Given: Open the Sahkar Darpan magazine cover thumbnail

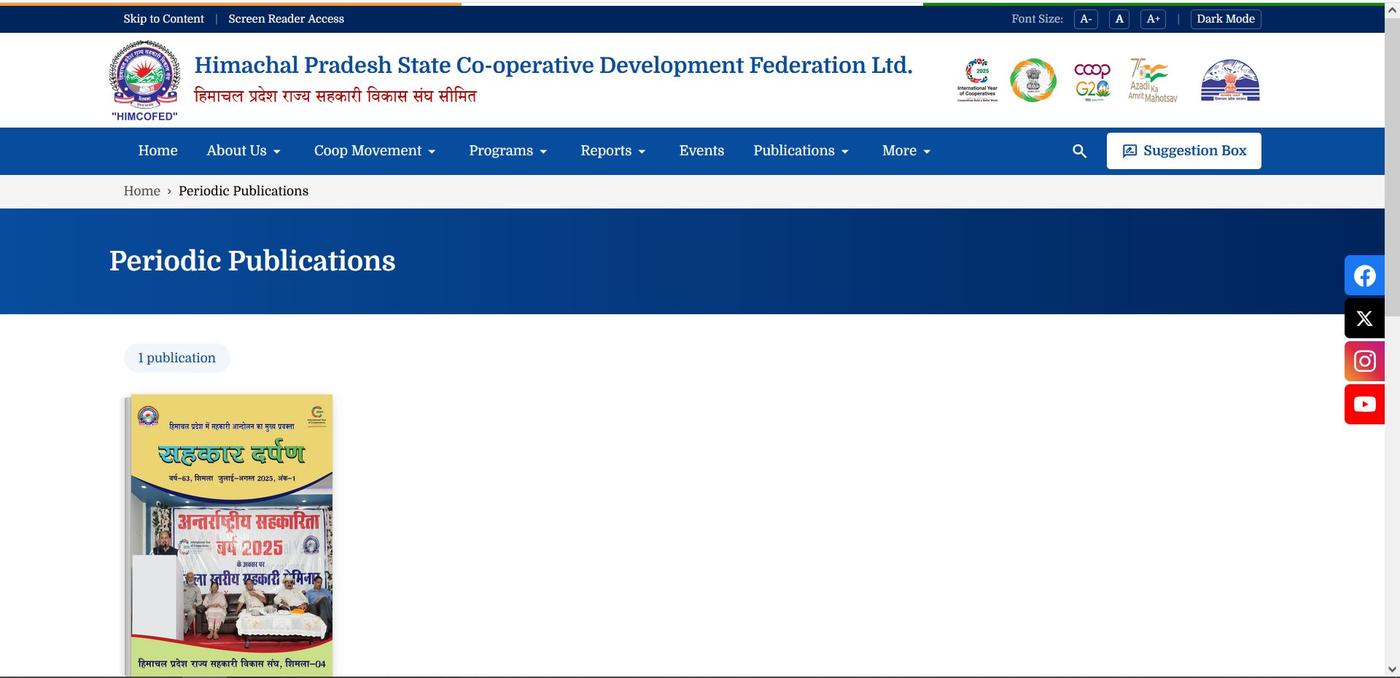Looking at the screenshot, I should click(231, 534).
